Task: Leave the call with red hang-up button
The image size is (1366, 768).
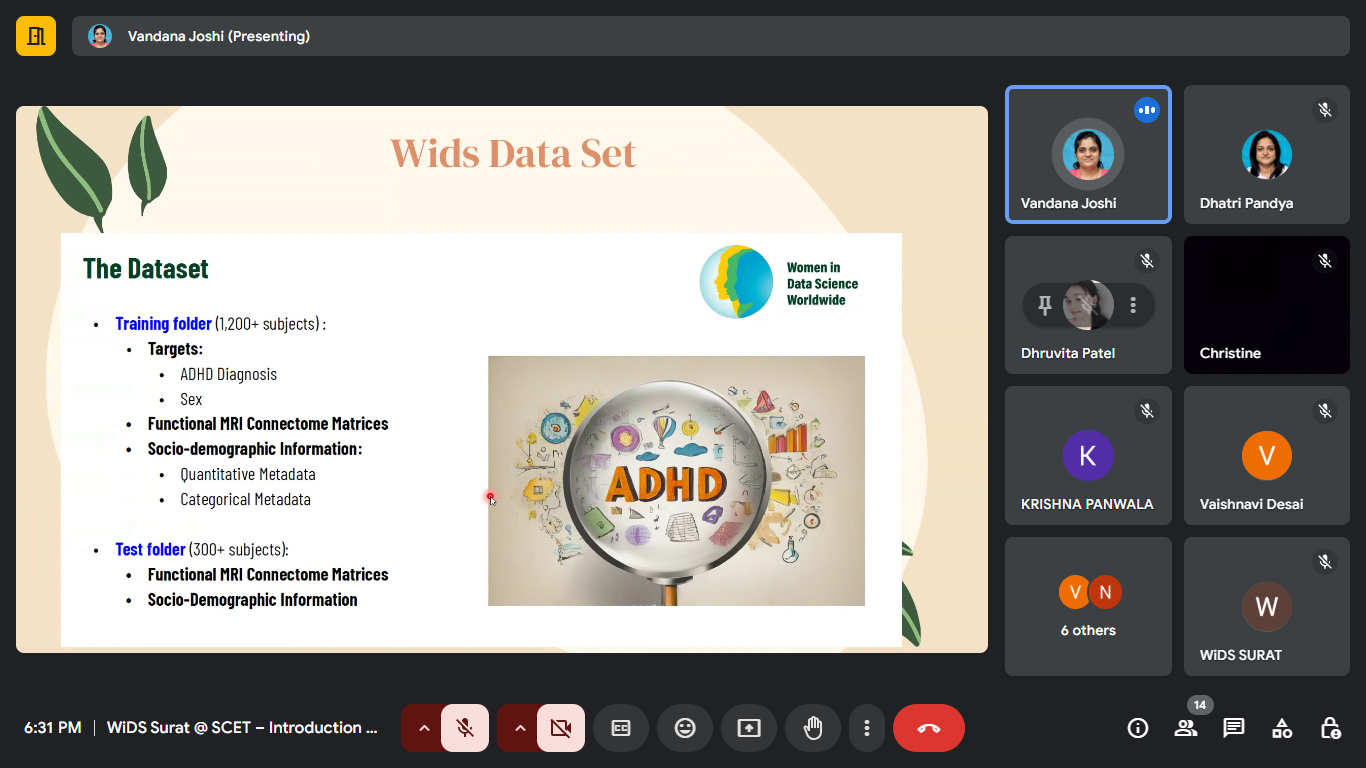Action: pos(928,728)
